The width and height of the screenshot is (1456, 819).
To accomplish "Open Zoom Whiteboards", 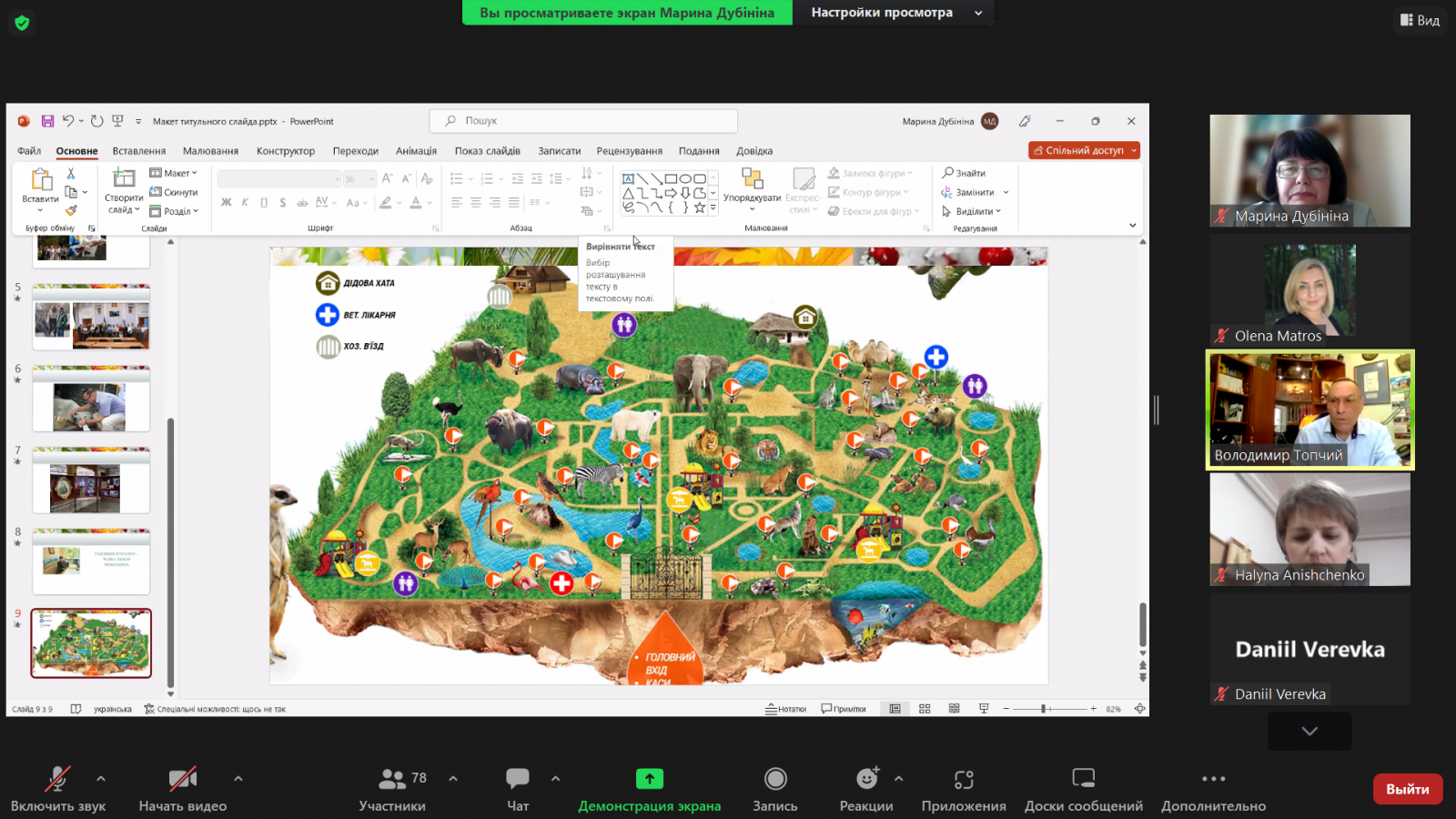I will [1084, 788].
